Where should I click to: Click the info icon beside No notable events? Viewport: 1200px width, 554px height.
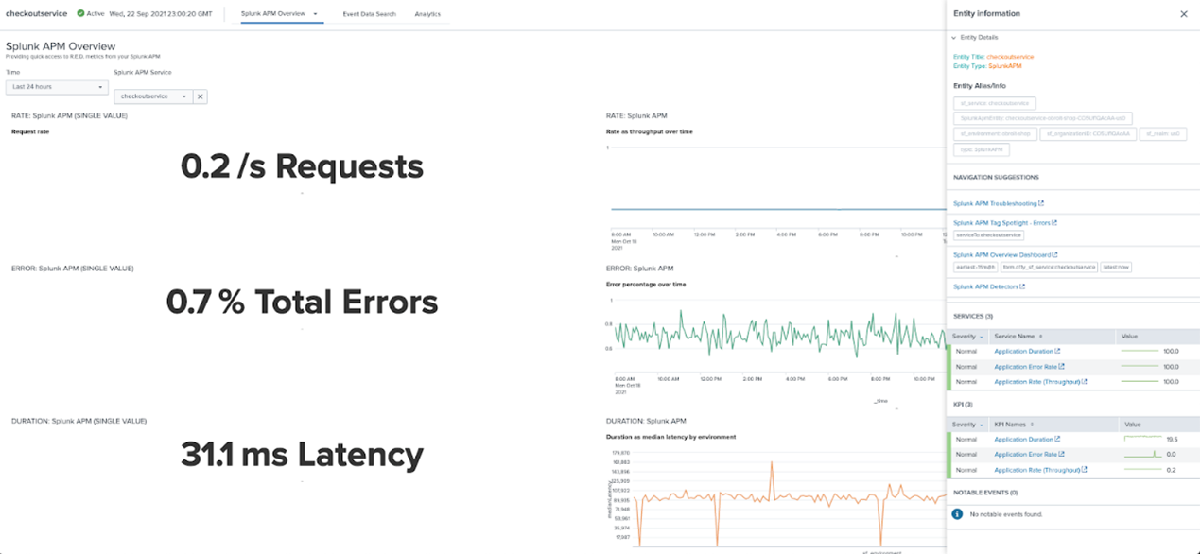click(x=957, y=513)
